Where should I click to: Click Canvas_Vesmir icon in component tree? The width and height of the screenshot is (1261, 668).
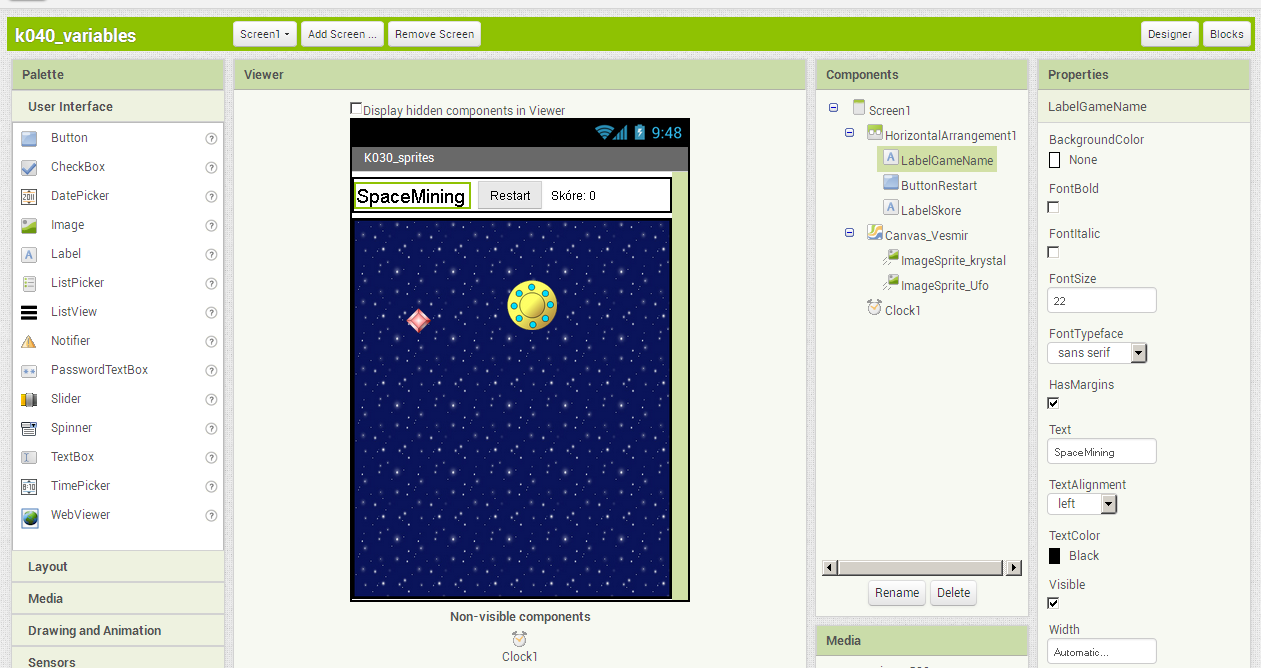click(875, 233)
